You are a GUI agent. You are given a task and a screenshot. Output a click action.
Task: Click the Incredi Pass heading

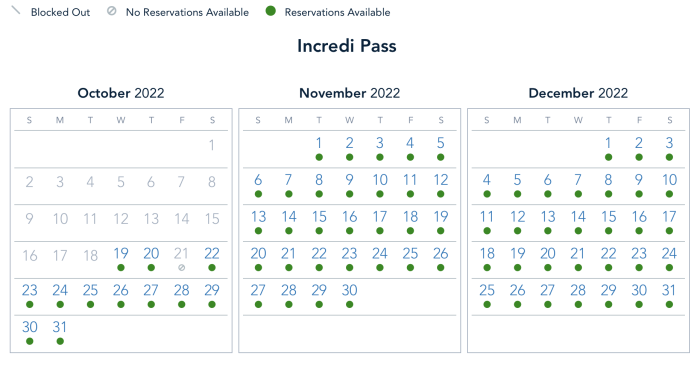click(347, 46)
